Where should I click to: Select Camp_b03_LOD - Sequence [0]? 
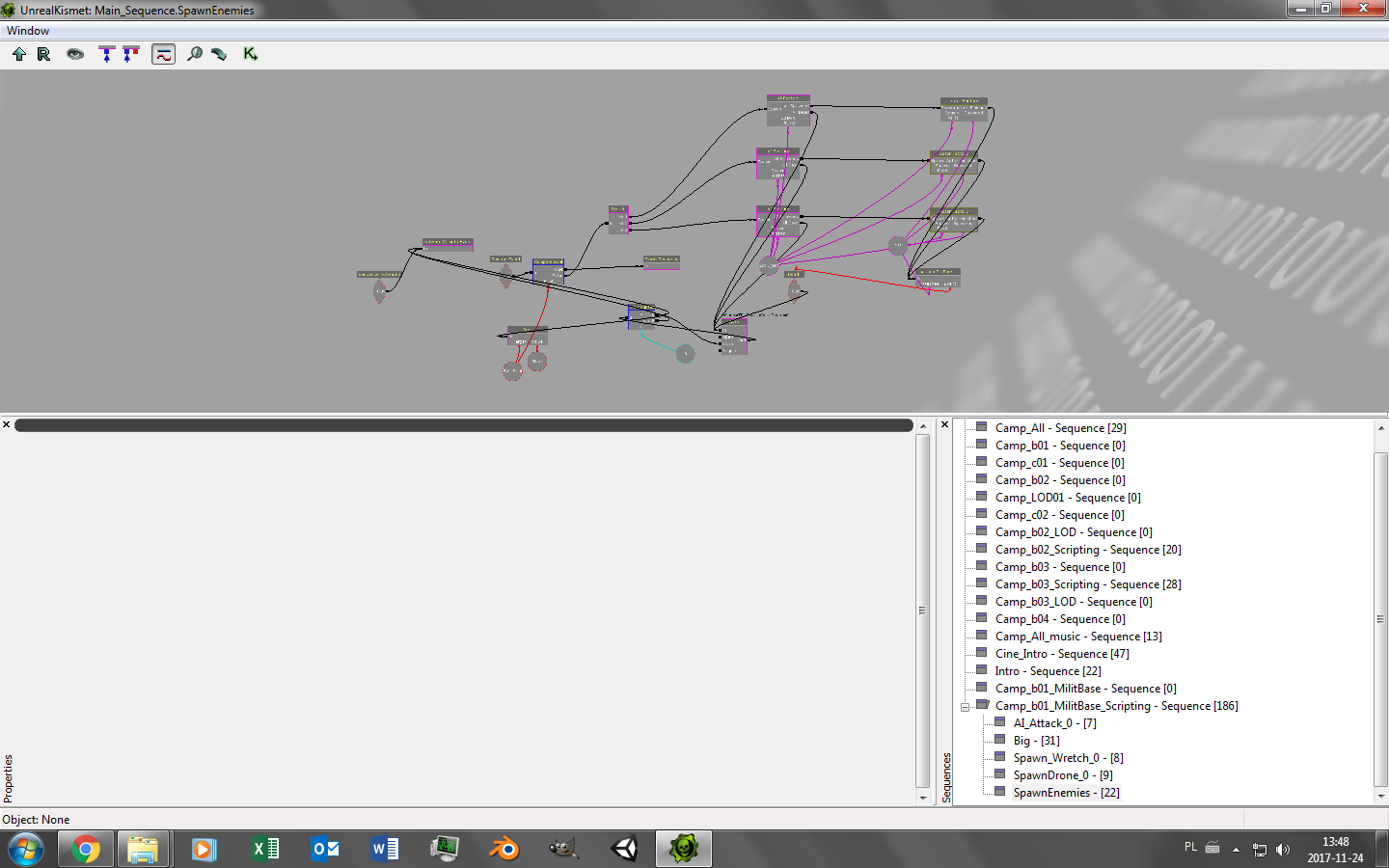pos(1074,602)
